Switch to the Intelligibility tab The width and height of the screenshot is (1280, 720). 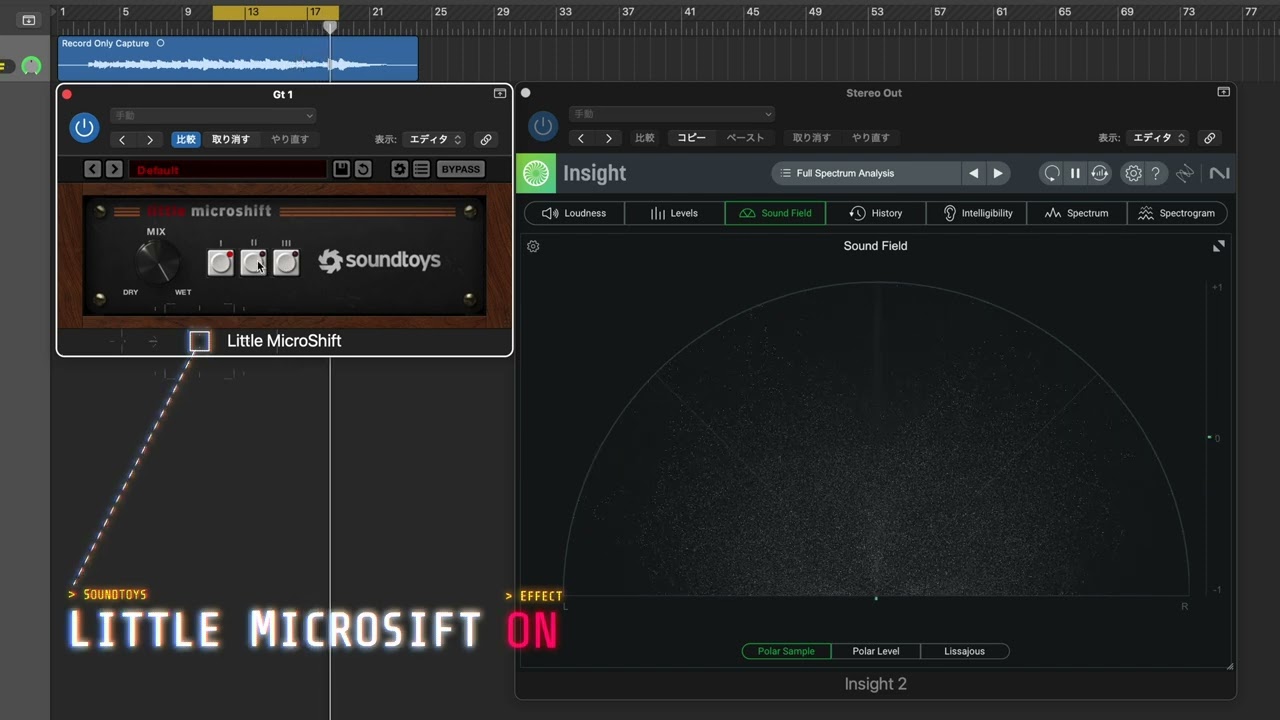[976, 213]
